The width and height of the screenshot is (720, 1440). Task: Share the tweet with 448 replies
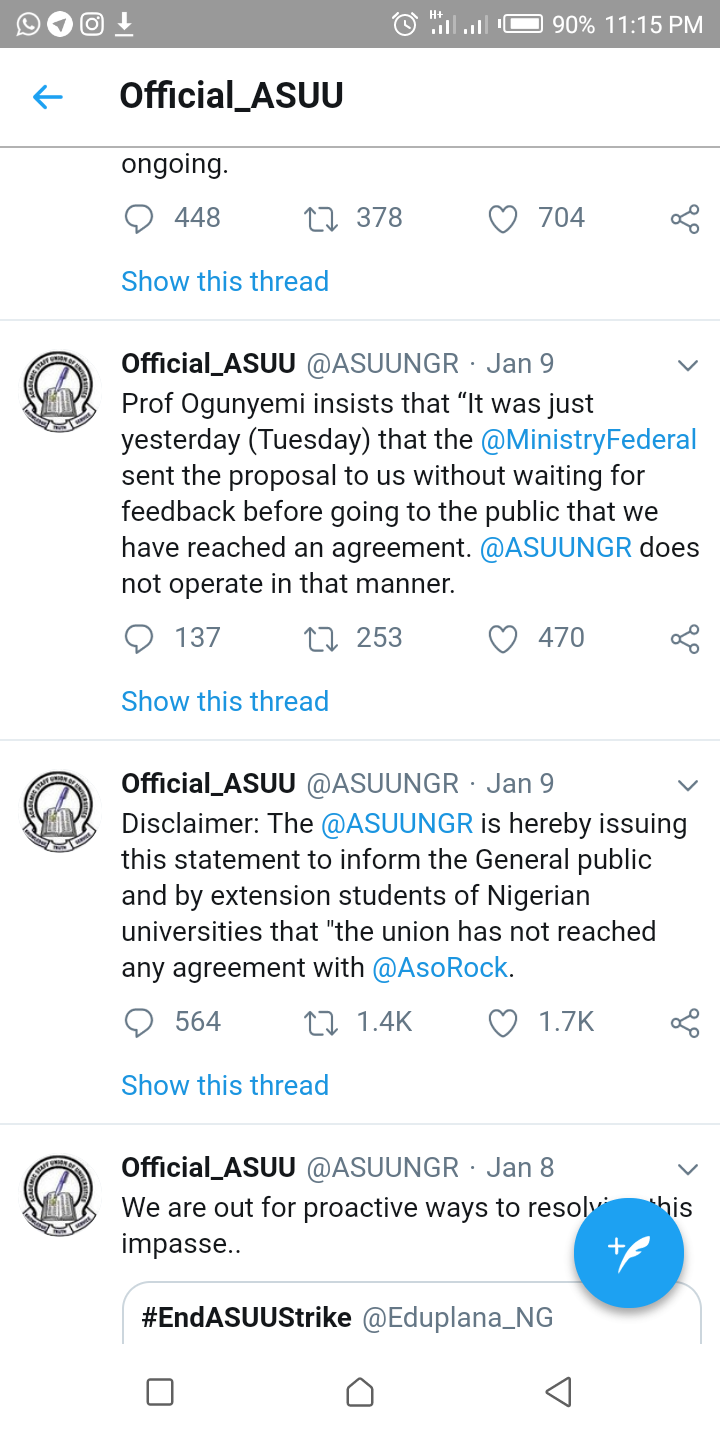click(x=685, y=218)
